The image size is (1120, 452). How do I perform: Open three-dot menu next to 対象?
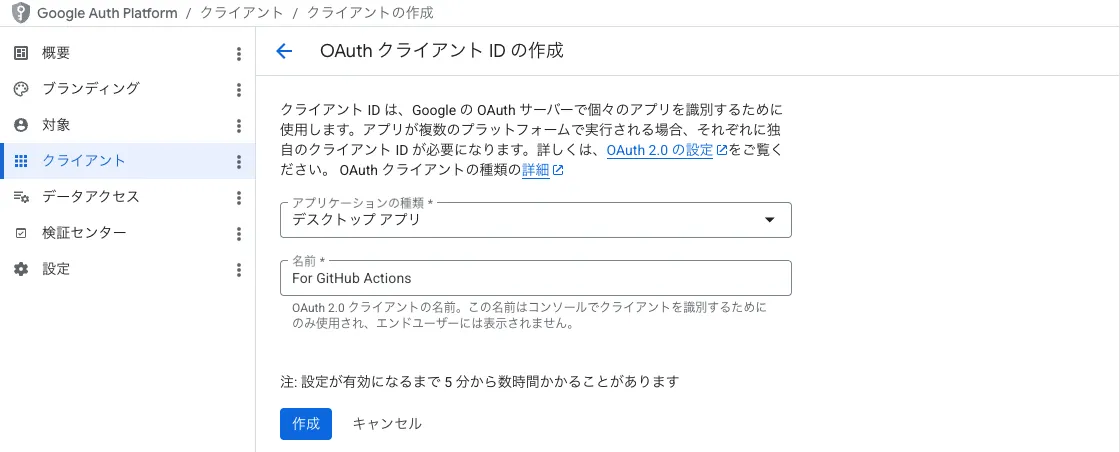click(239, 126)
